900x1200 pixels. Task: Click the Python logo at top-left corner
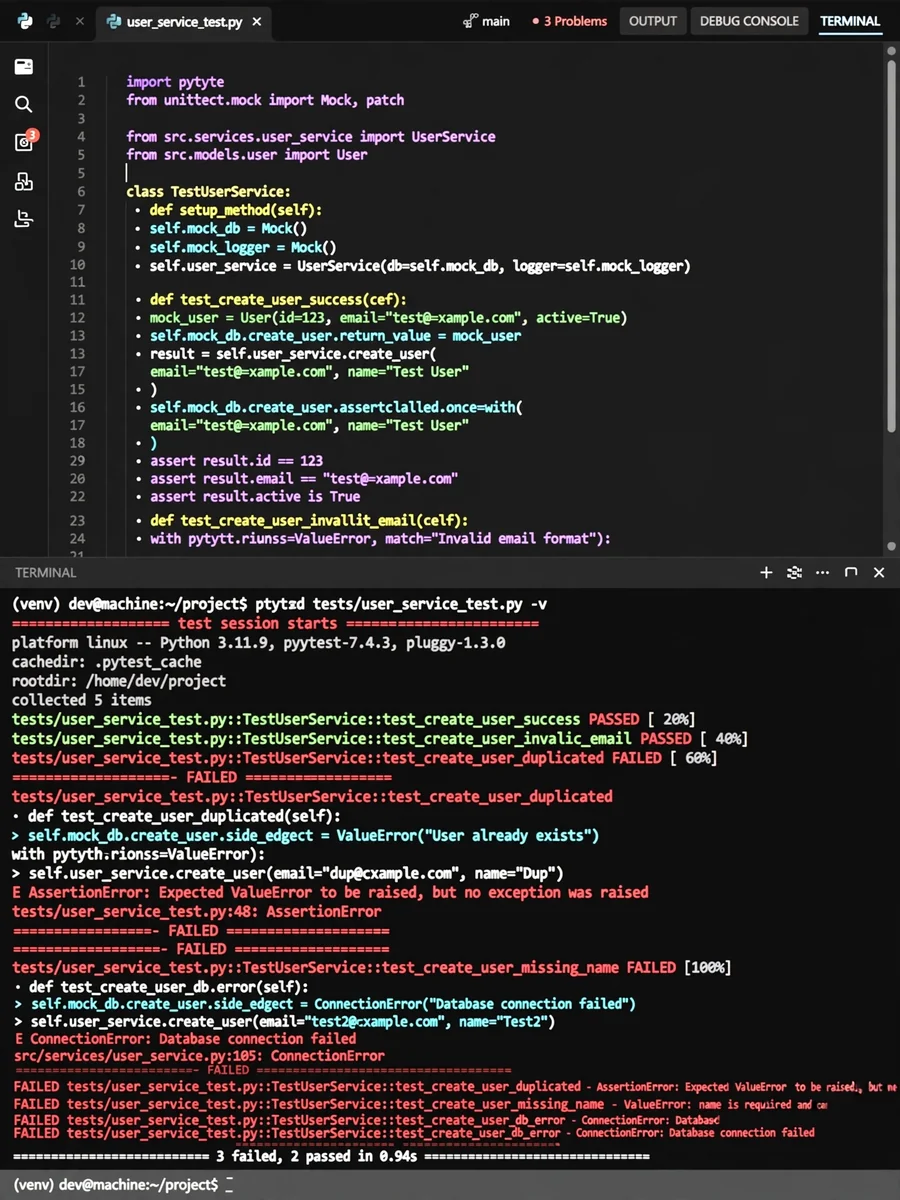[24, 21]
